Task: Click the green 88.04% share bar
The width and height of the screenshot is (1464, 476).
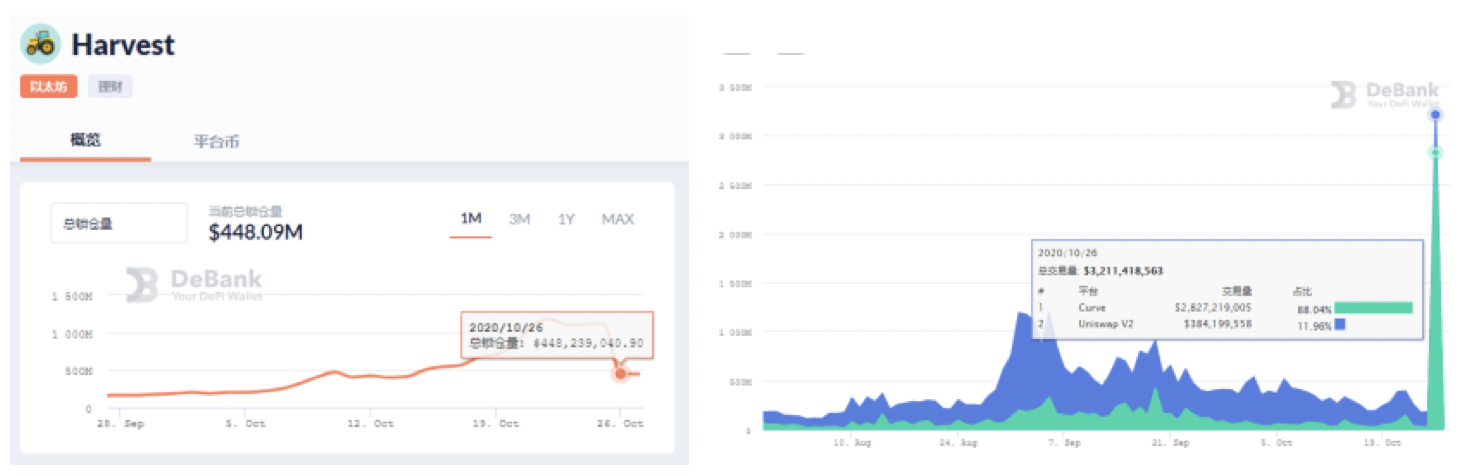Action: click(1373, 308)
